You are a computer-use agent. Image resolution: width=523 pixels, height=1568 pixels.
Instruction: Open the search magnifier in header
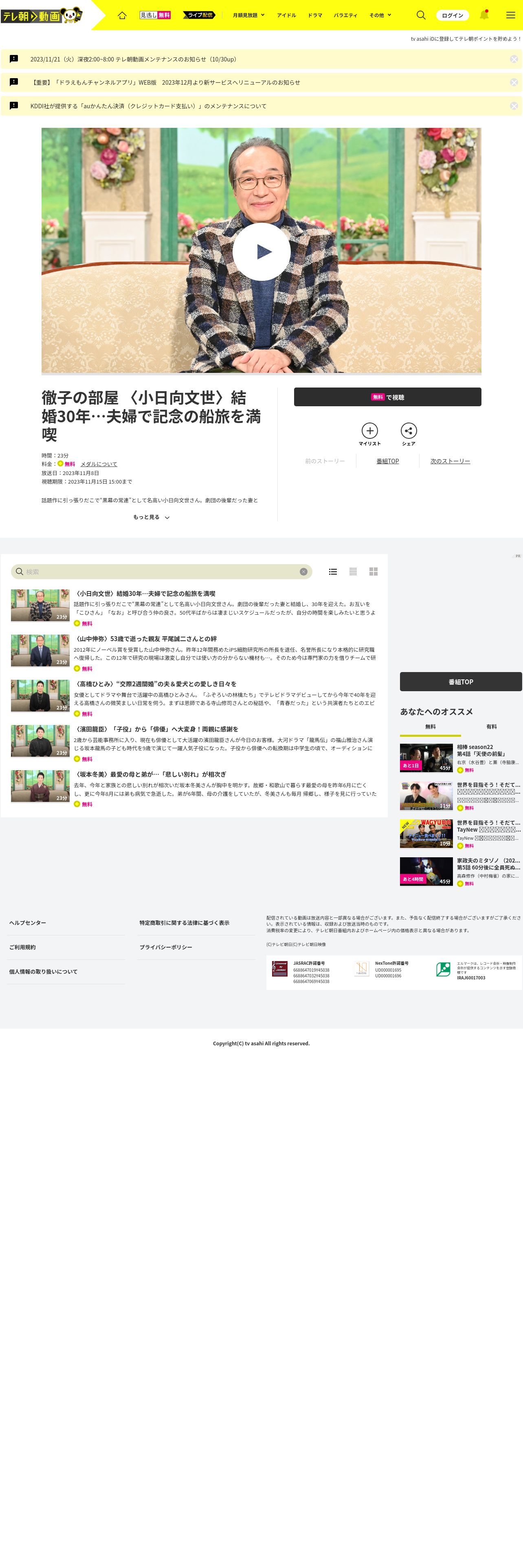421,15
